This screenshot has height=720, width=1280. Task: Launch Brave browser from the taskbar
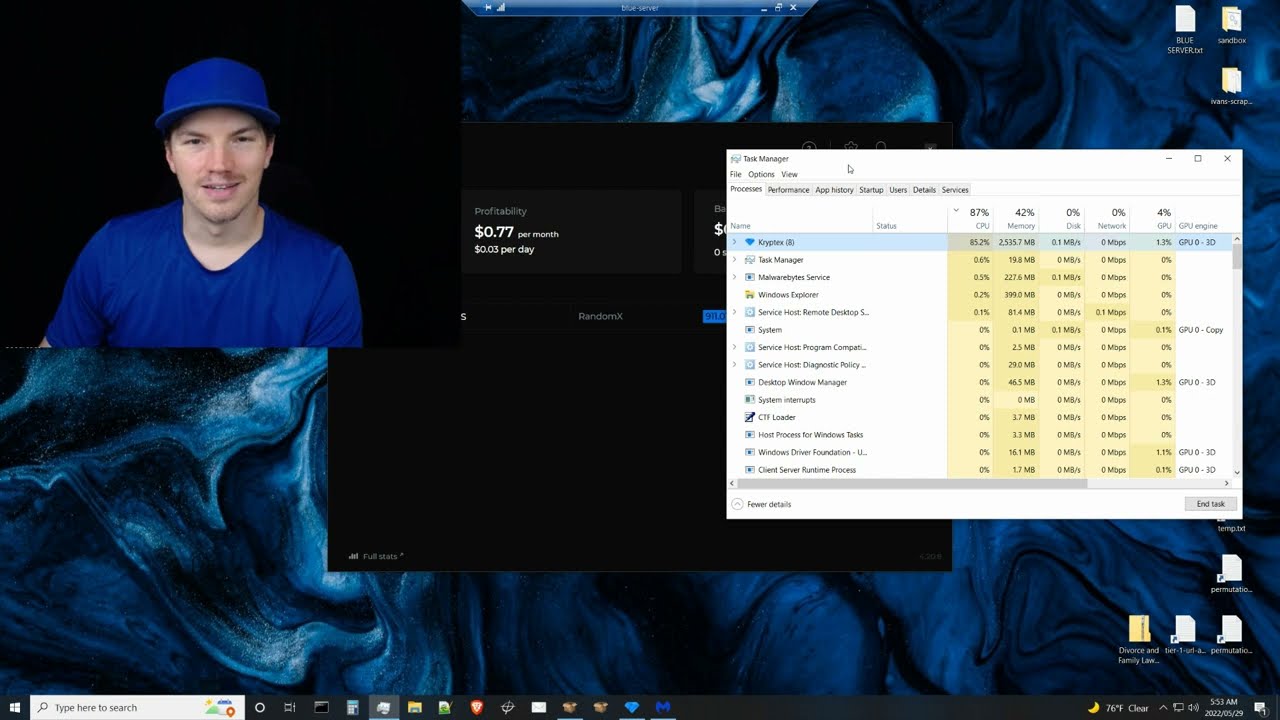(476, 707)
